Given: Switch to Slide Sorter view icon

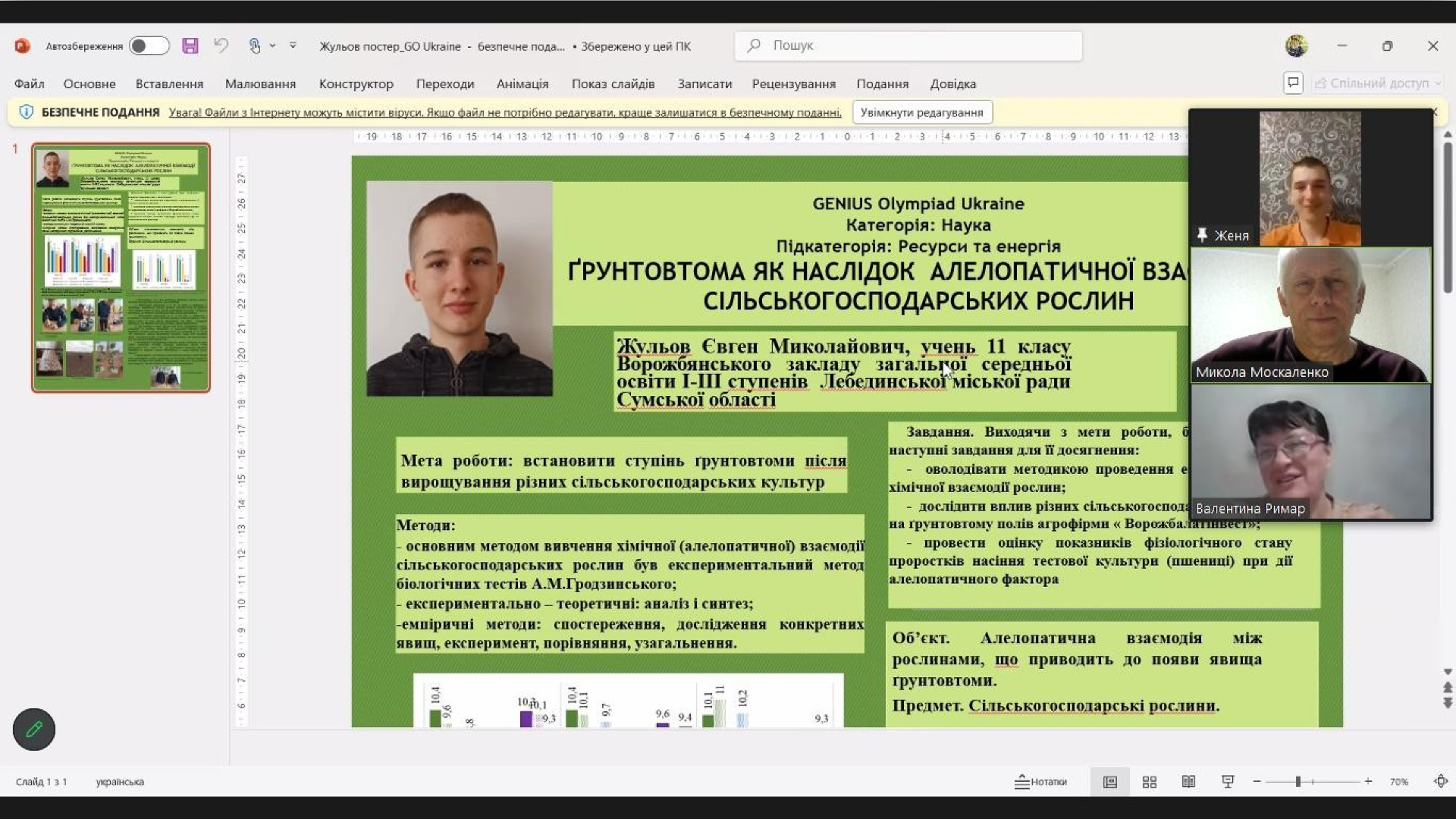Looking at the screenshot, I should (1149, 781).
